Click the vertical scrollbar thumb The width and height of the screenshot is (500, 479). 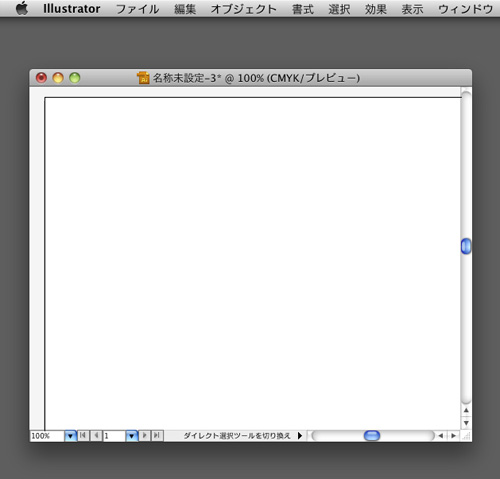tap(466, 246)
